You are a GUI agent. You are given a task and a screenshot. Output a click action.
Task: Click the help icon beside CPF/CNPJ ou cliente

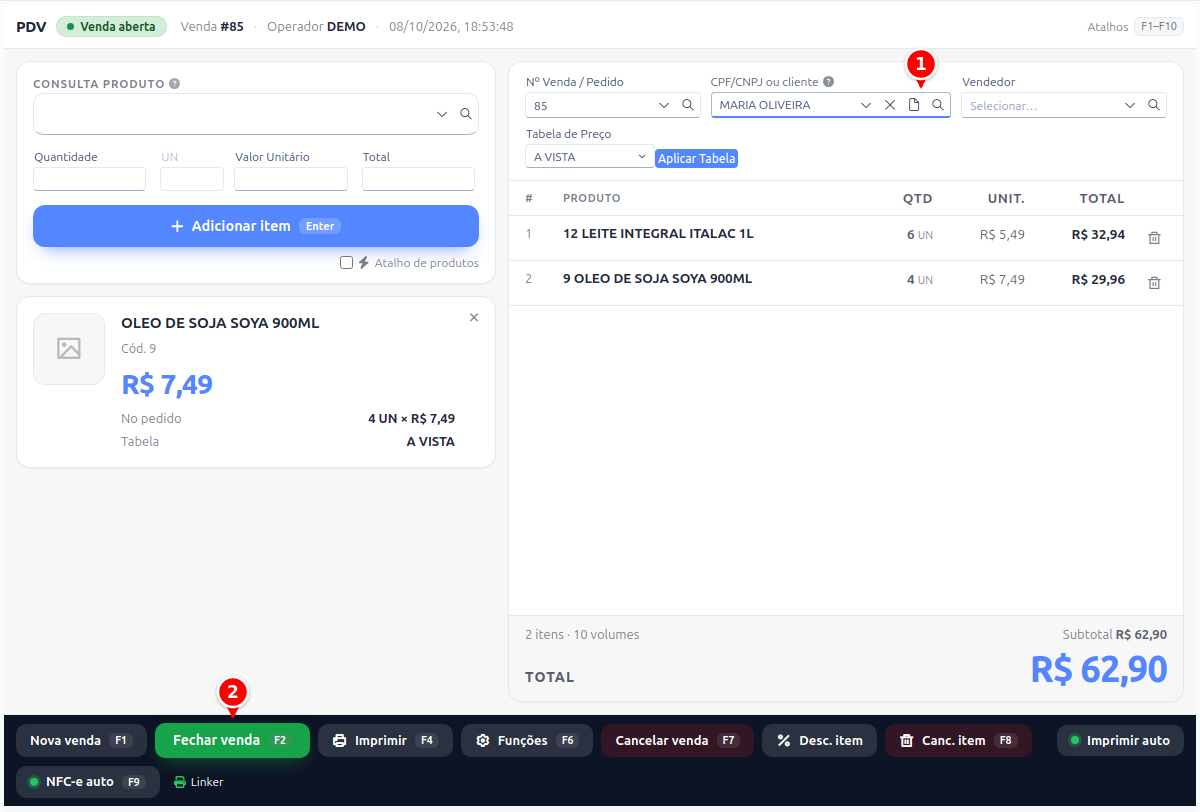(829, 82)
